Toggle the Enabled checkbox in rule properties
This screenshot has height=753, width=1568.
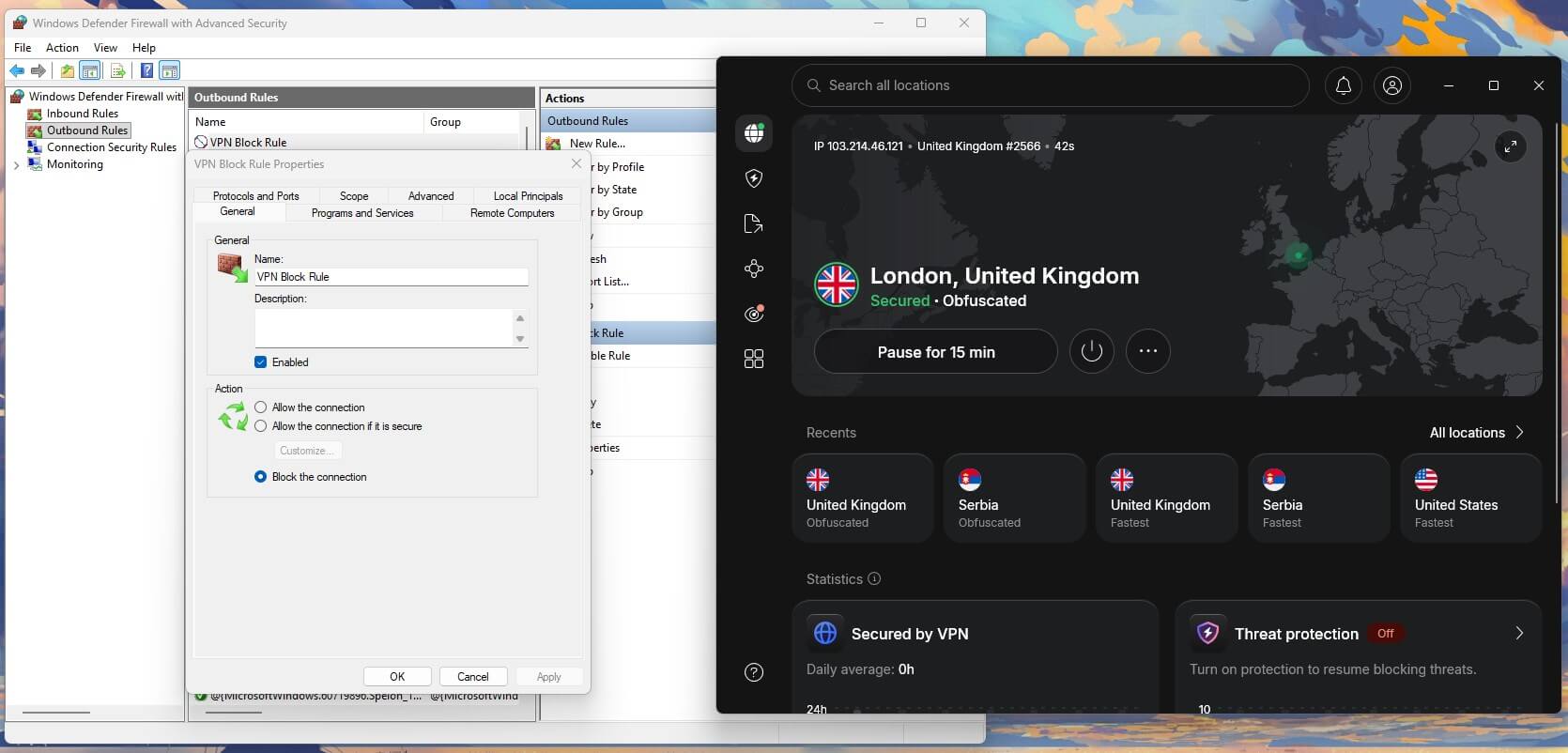[x=260, y=362]
